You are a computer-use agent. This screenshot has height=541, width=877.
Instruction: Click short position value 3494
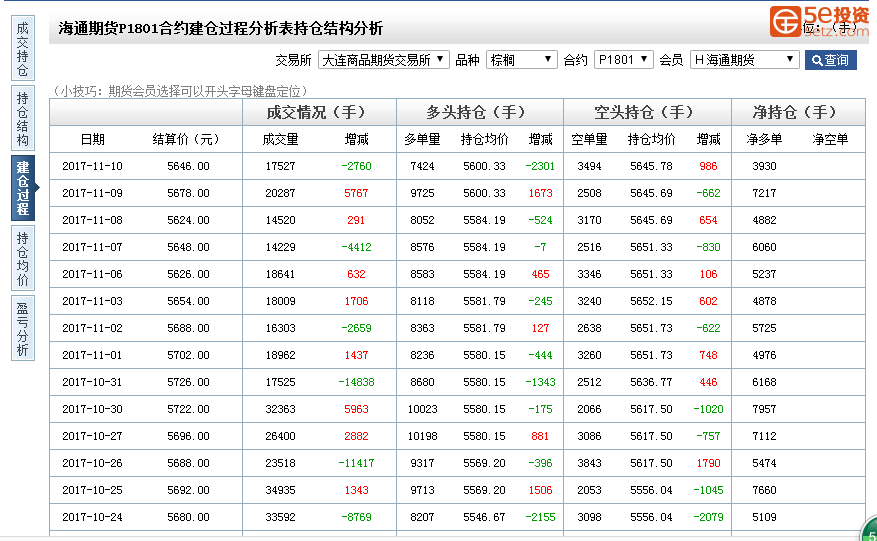pyautogui.click(x=590, y=166)
